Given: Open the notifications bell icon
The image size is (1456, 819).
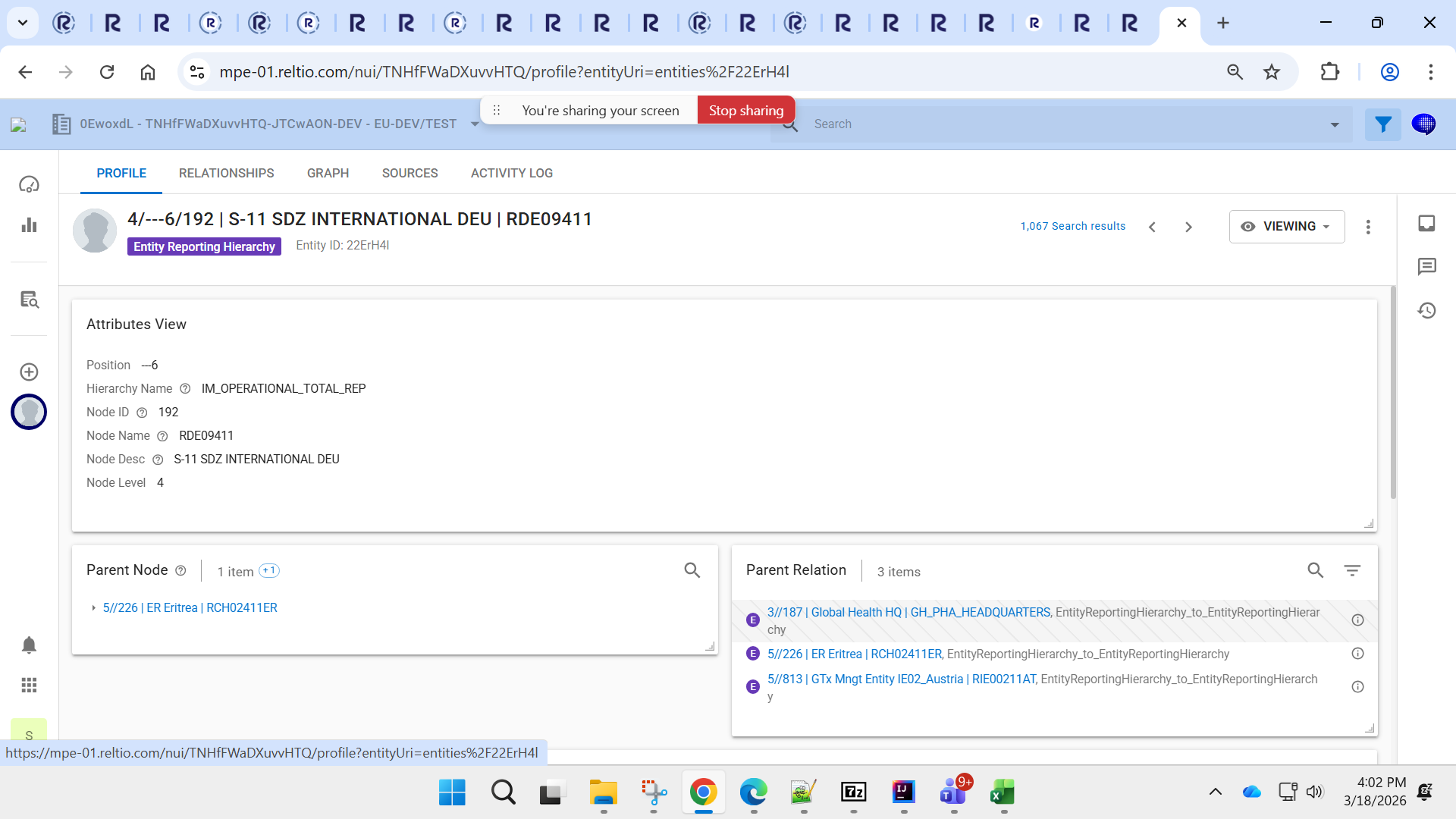Looking at the screenshot, I should (29, 645).
